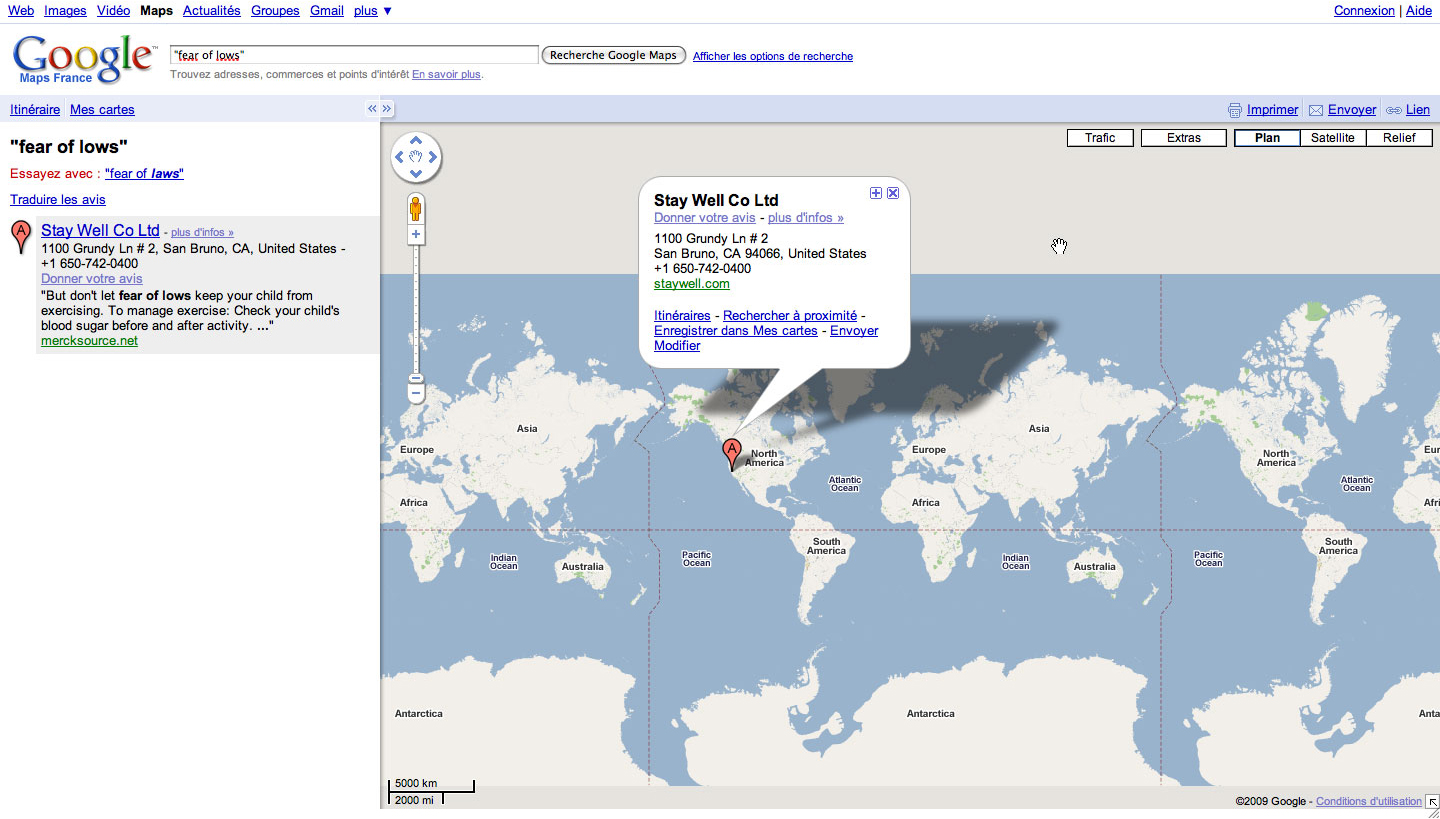
Task: Click the Google Maps France logo
Action: 85,60
